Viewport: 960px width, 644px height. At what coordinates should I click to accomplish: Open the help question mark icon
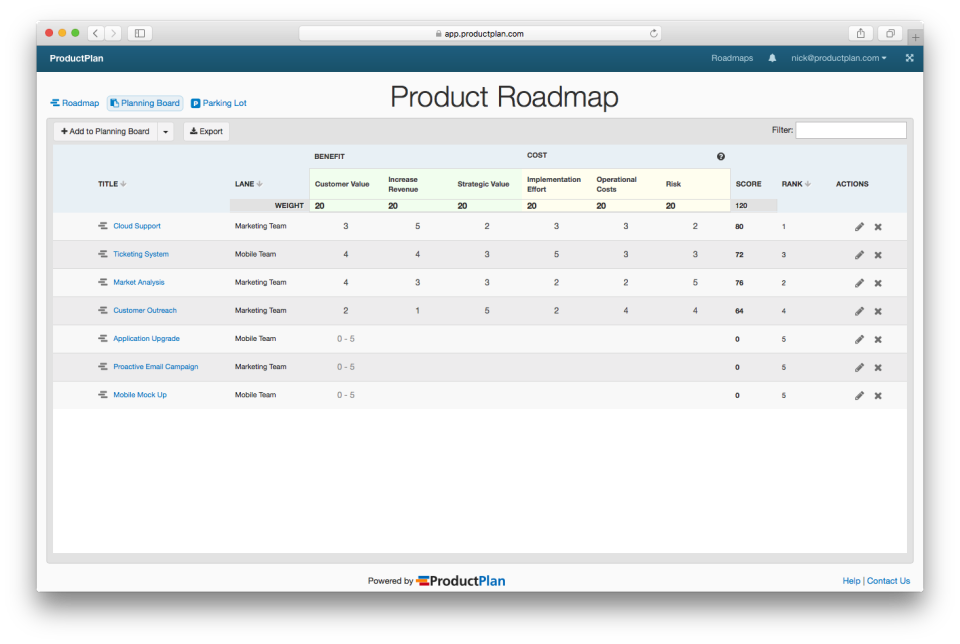[721, 157]
